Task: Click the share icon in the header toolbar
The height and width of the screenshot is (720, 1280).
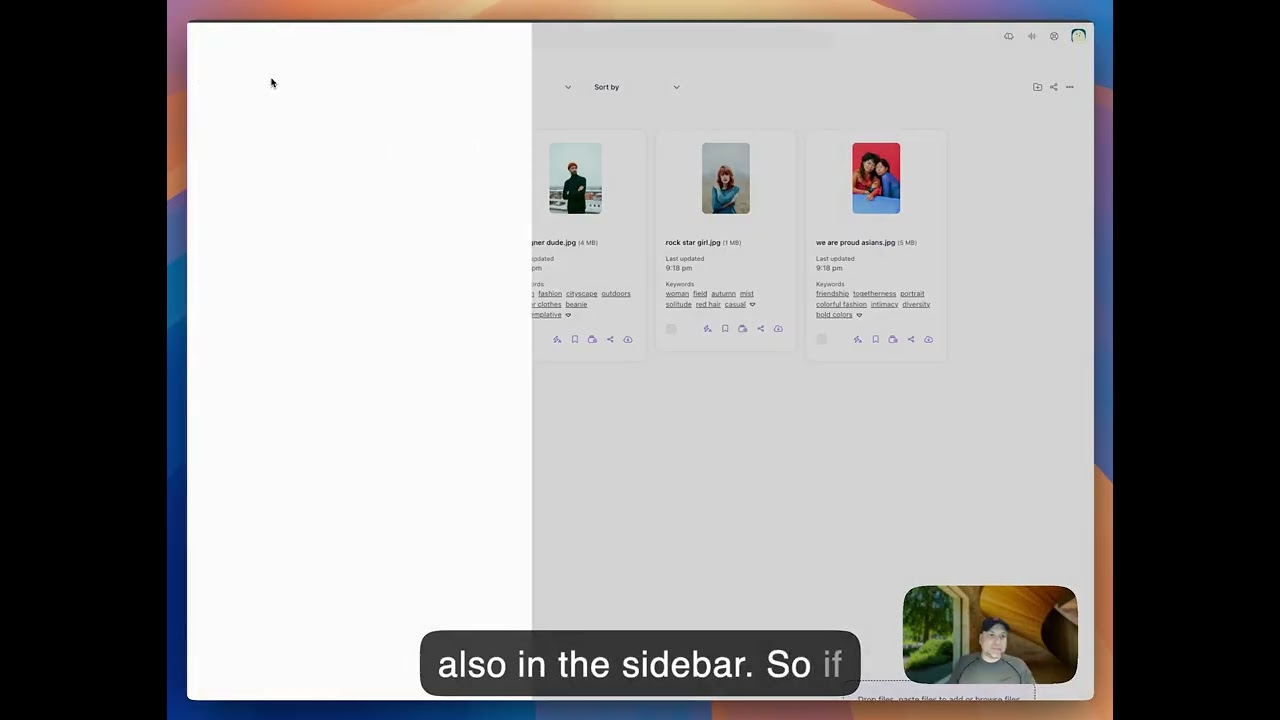Action: (1053, 87)
